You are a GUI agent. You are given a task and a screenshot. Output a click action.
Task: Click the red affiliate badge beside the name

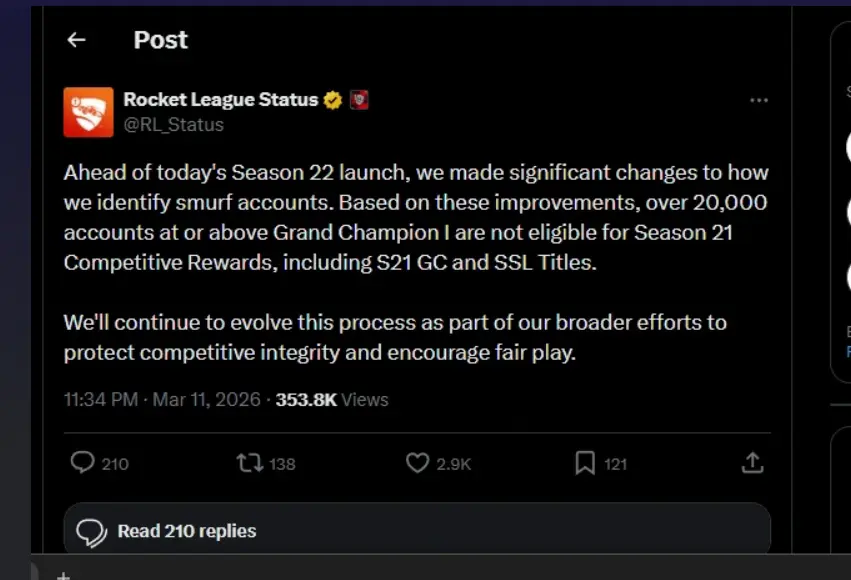359,100
